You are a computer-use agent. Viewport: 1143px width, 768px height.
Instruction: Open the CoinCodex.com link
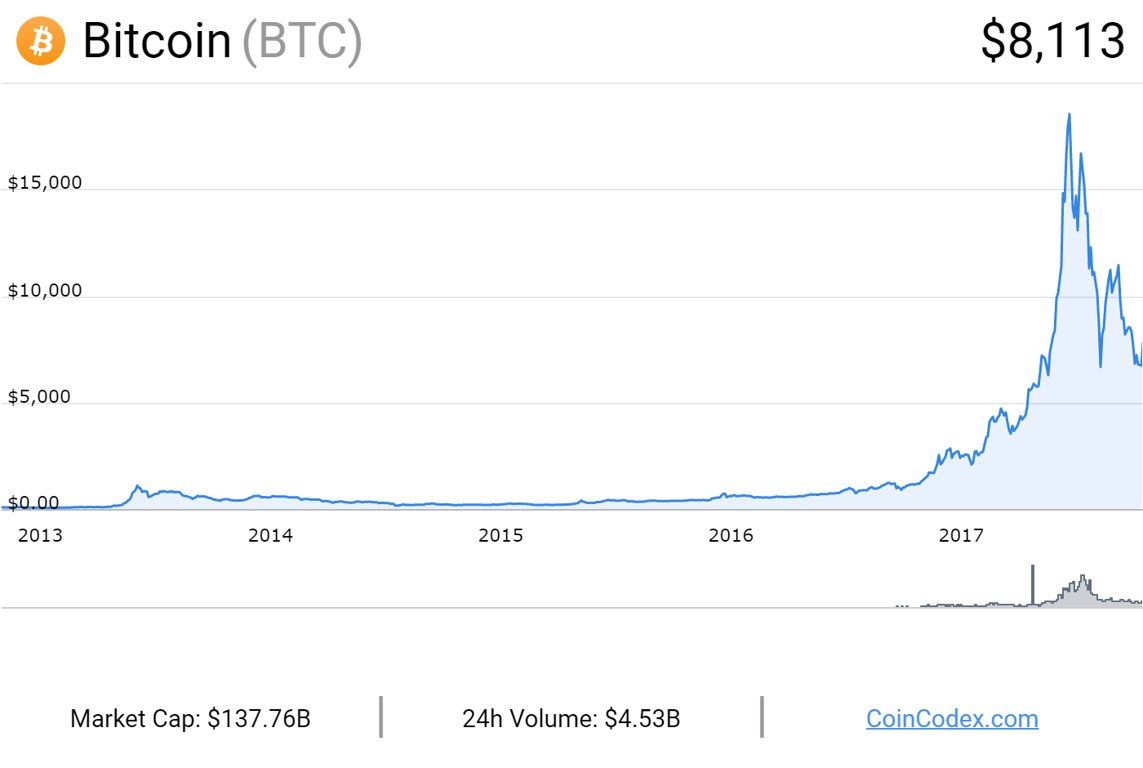(x=951, y=718)
